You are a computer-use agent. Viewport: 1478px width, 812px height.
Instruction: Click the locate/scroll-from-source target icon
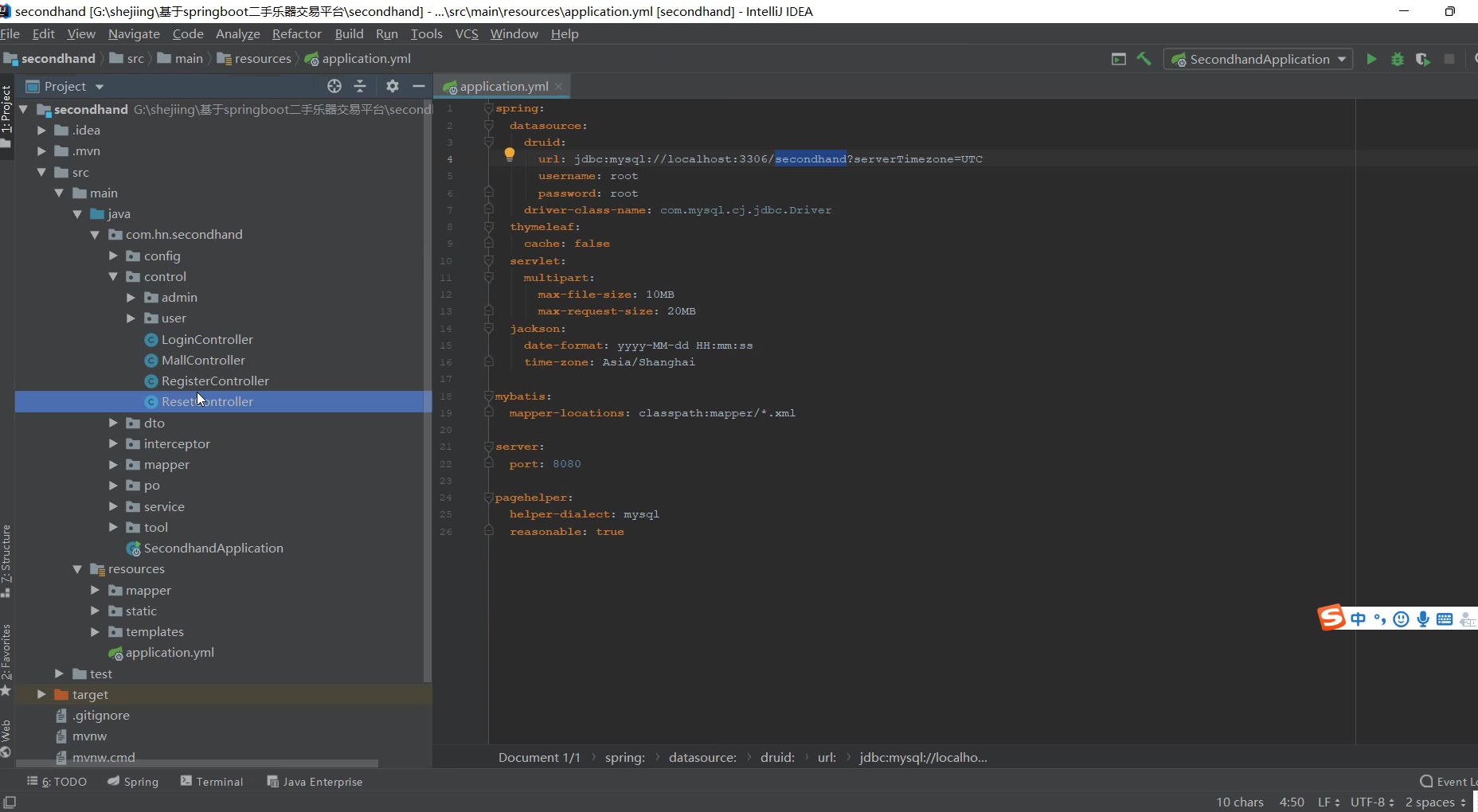334,86
